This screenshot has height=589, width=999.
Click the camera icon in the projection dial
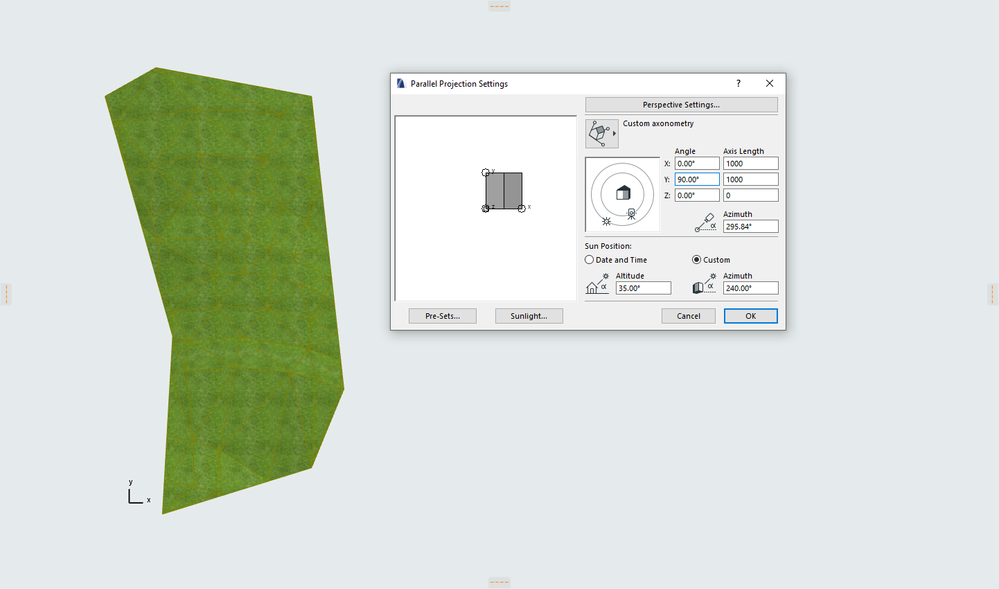632,213
